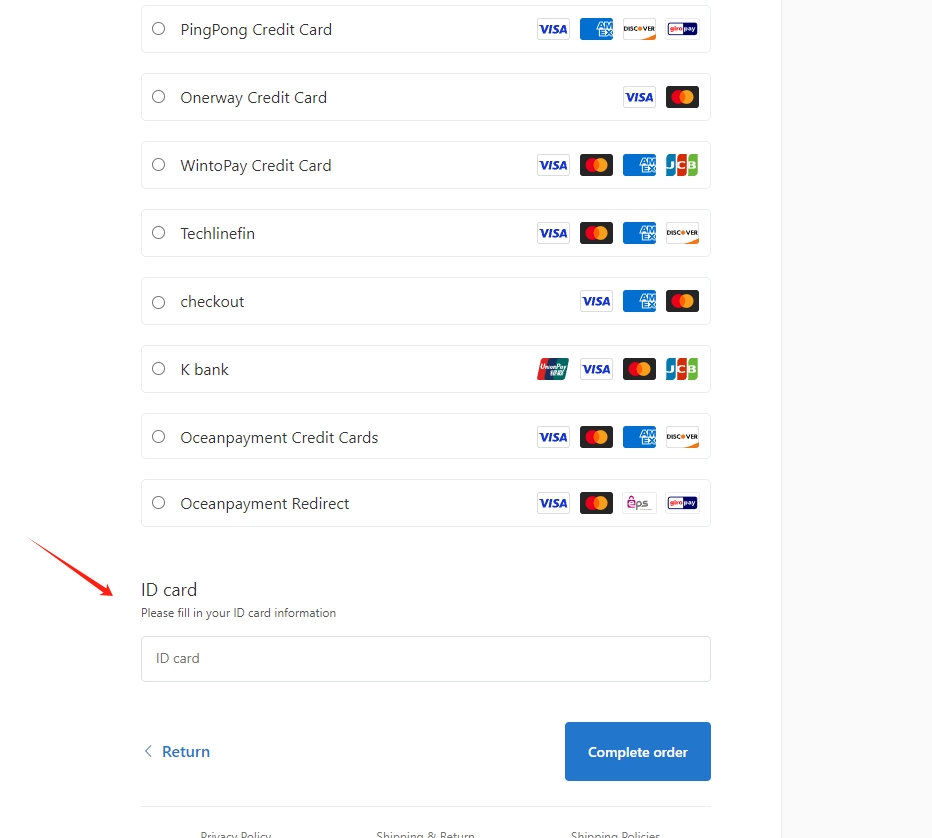The height and width of the screenshot is (838, 932).
Task: Click the Amex icon in checkout row
Action: coord(640,301)
